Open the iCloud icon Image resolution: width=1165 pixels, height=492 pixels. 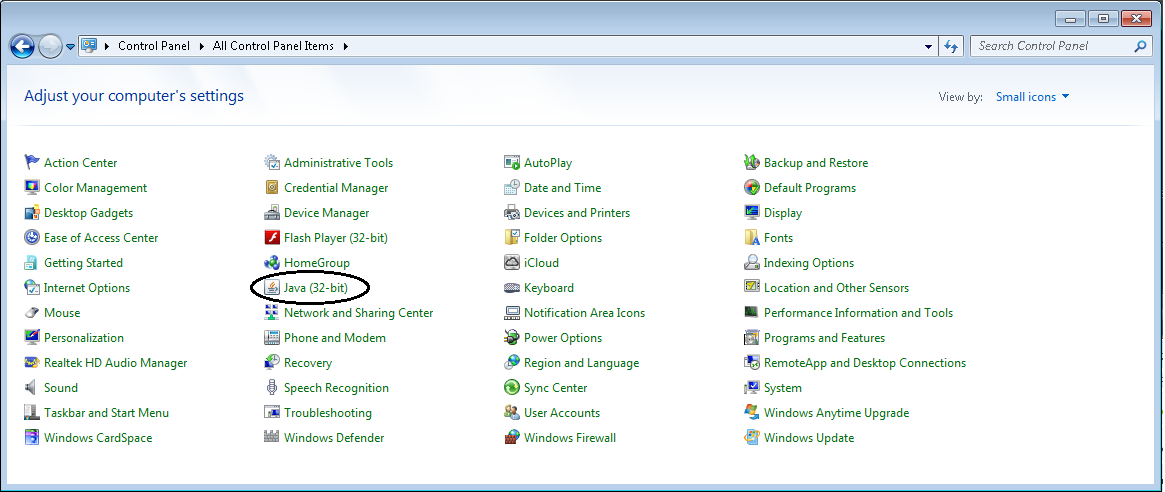pyautogui.click(x=512, y=262)
